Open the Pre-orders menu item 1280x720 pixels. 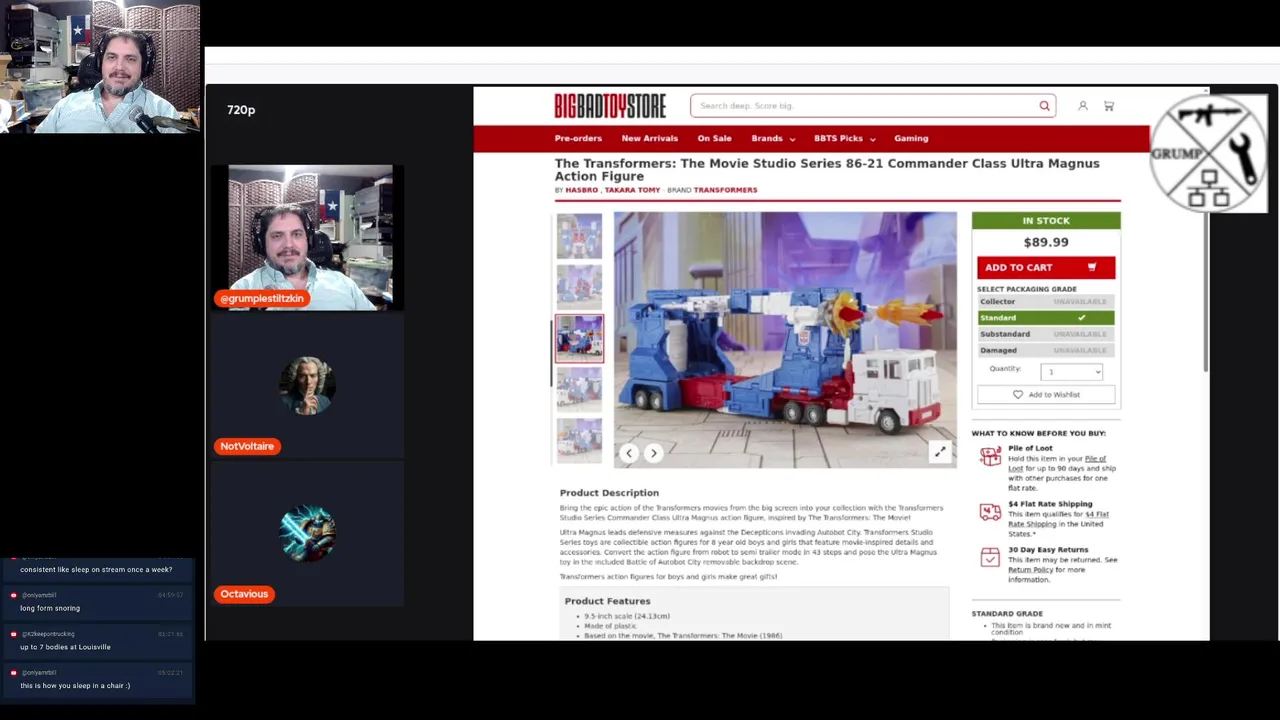pyautogui.click(x=578, y=138)
